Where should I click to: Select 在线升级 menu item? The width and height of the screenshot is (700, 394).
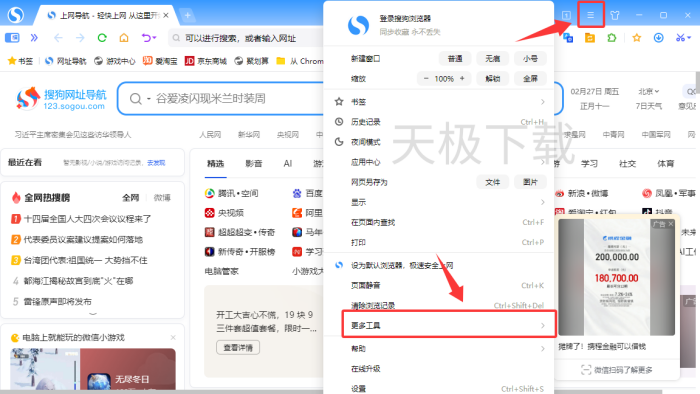(x=440, y=369)
